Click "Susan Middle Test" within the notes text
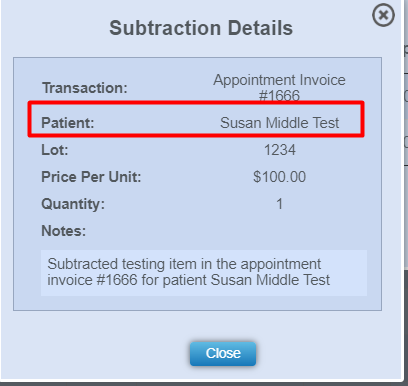 (x=270, y=280)
